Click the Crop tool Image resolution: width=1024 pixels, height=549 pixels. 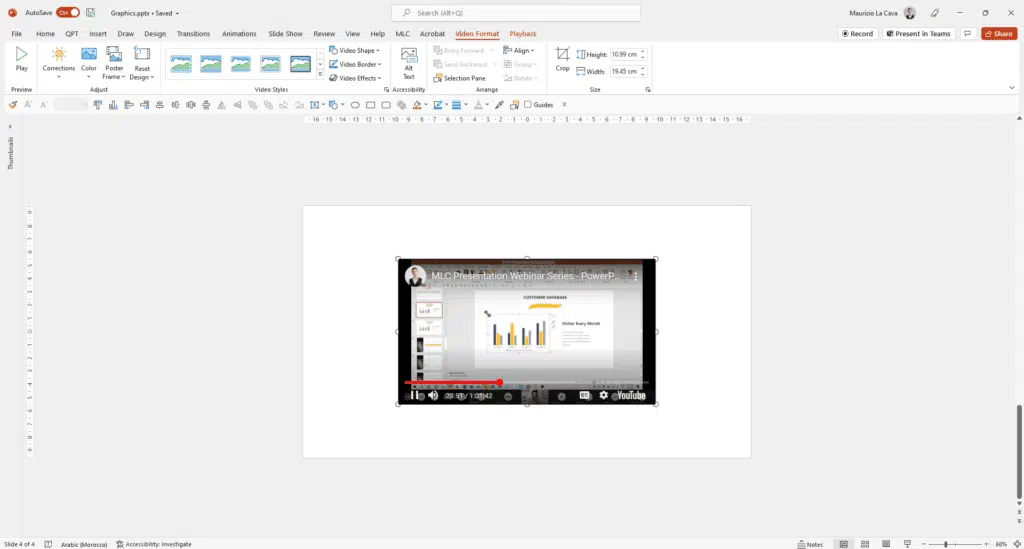[x=562, y=58]
